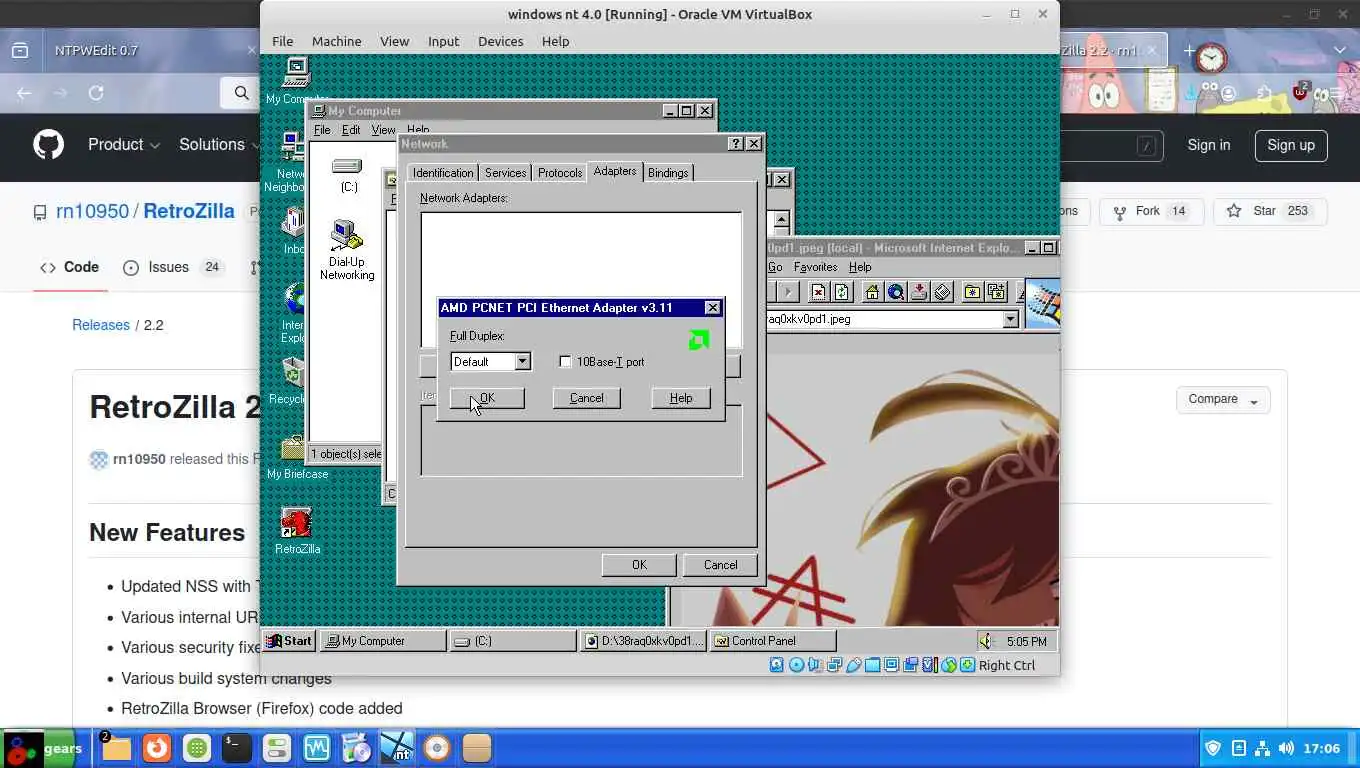This screenshot has height=768, width=1360.
Task: Switch to the Bindings tab
Action: click(x=668, y=173)
